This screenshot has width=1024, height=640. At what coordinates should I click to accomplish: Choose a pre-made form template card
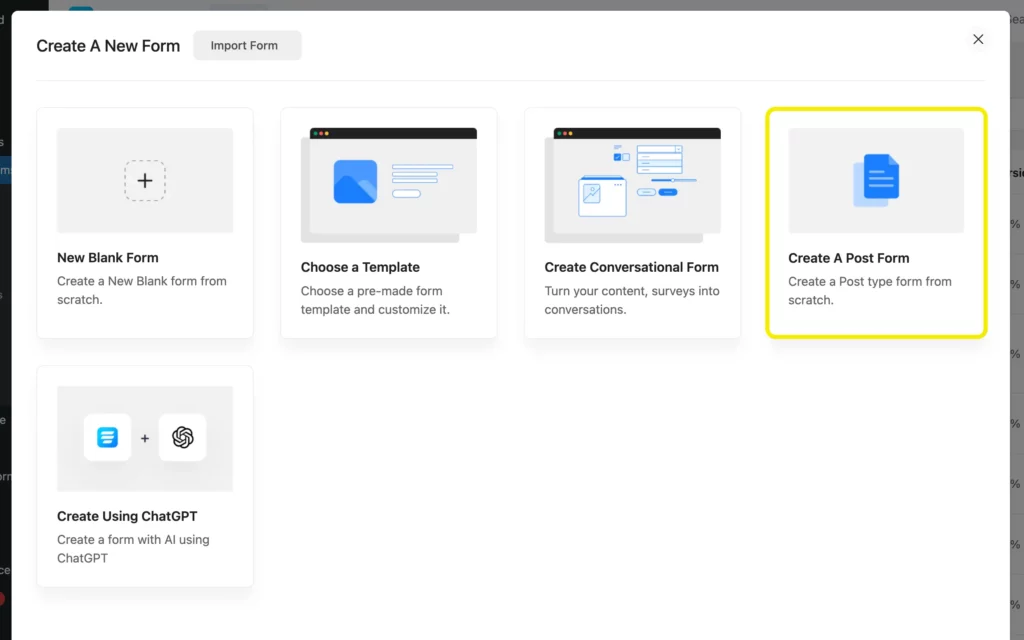(388, 221)
